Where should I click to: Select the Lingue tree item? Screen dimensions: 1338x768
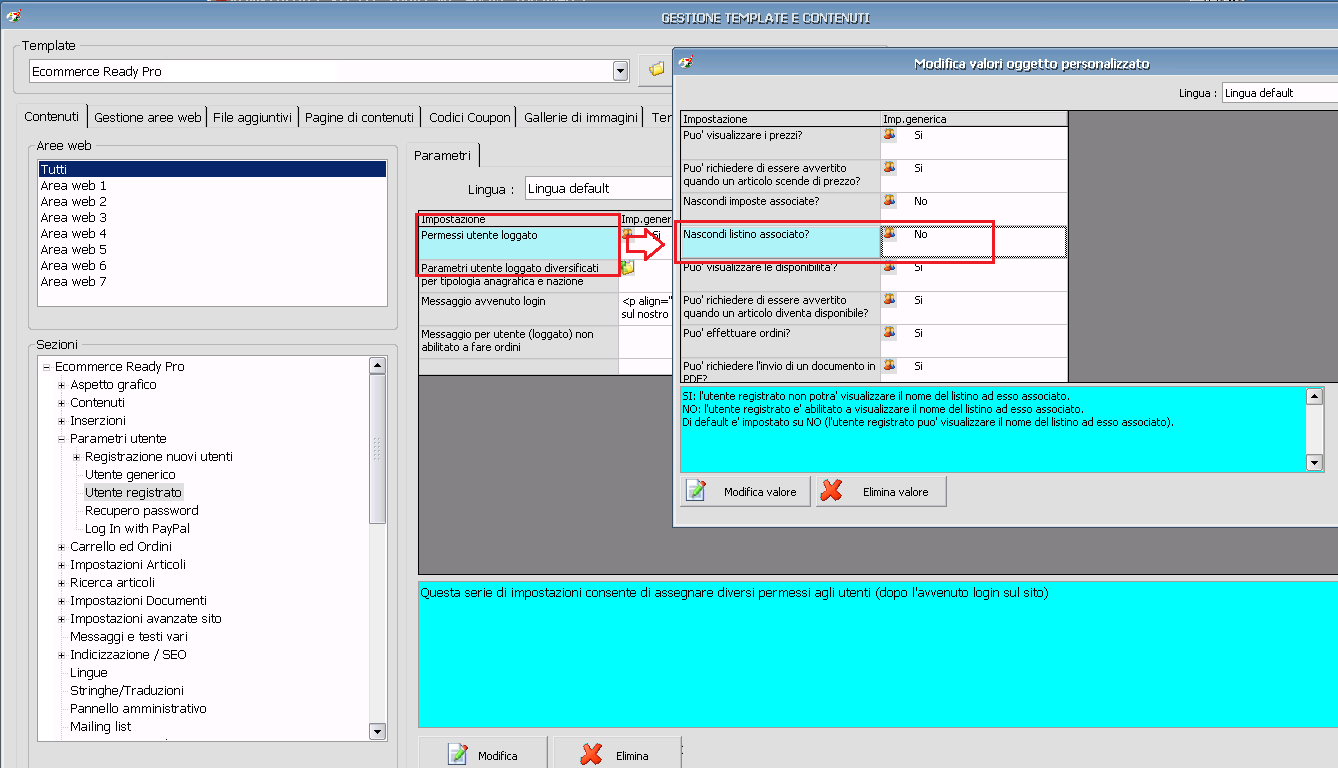89,673
